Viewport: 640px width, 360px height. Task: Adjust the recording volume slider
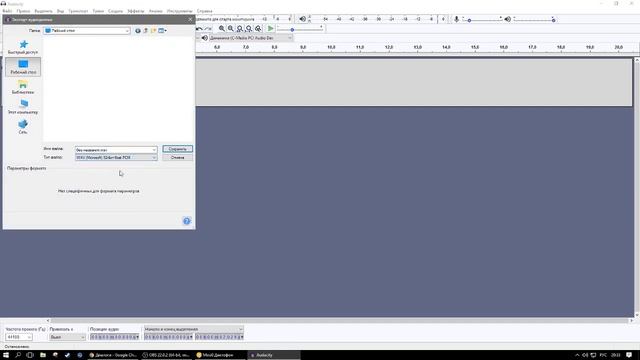tap(482, 19)
